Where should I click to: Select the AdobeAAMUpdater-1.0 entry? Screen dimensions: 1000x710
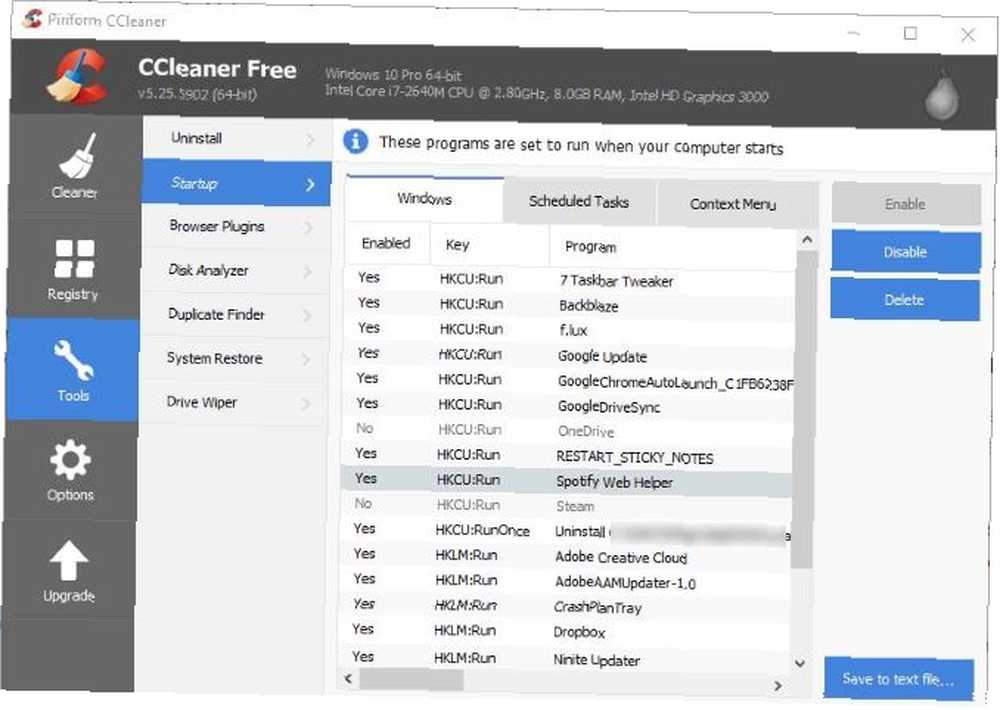tap(566, 581)
